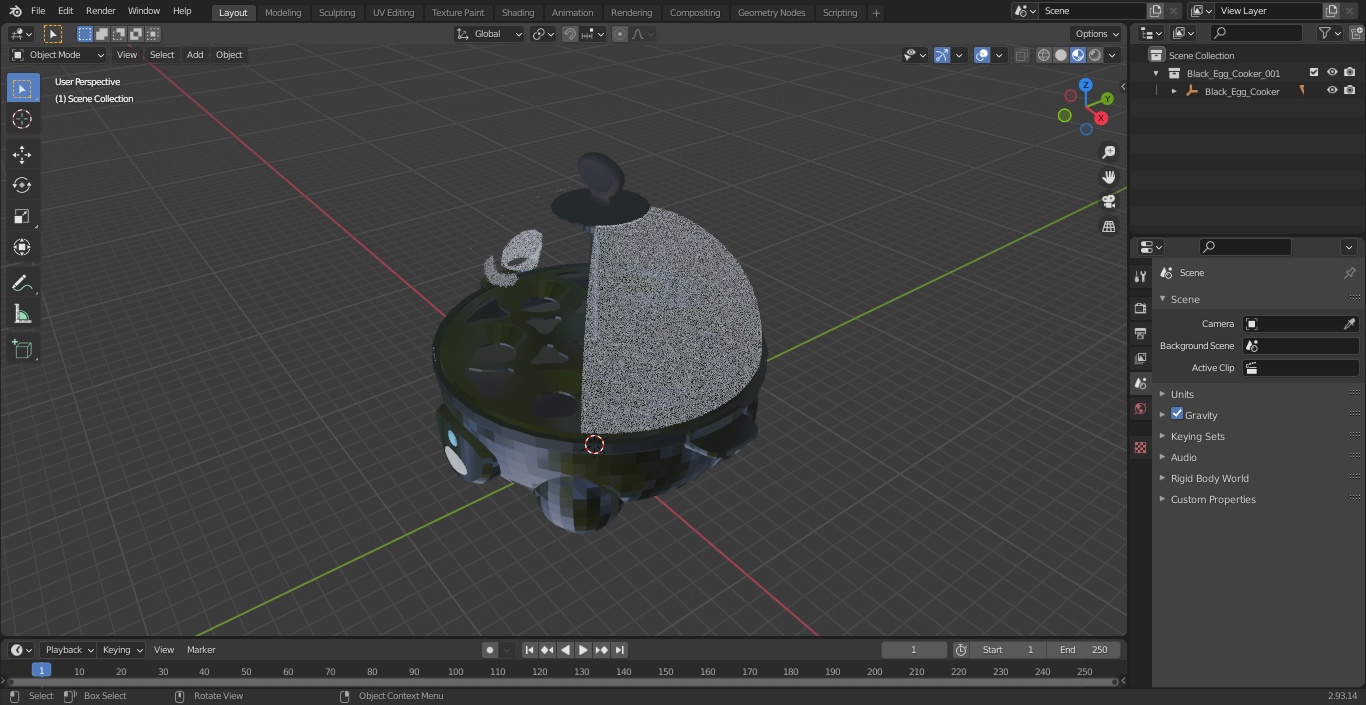
Task: Click the Blender logo menu icon
Action: 15,11
